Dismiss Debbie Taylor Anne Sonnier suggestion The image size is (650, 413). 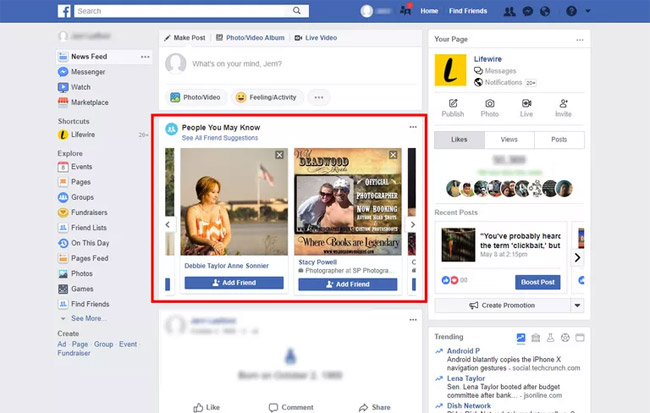click(279, 155)
